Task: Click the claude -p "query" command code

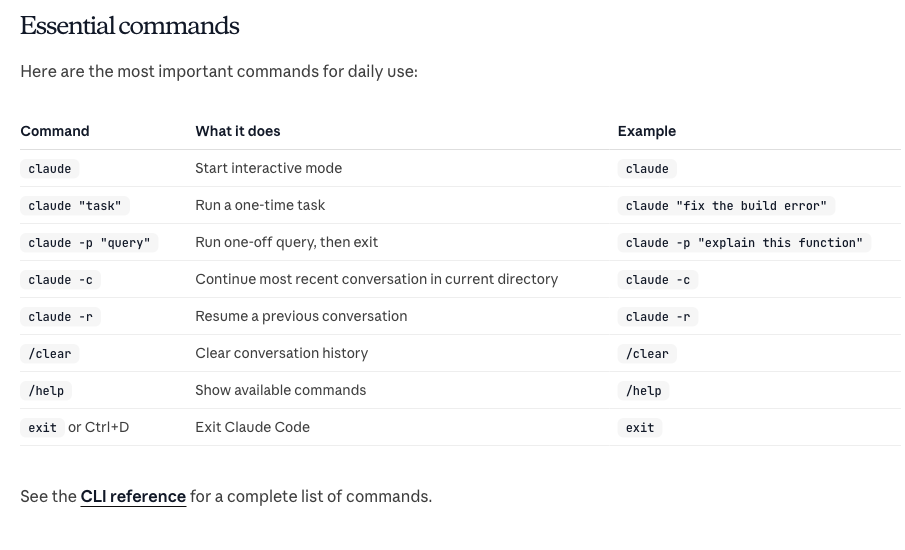Action: click(x=89, y=242)
